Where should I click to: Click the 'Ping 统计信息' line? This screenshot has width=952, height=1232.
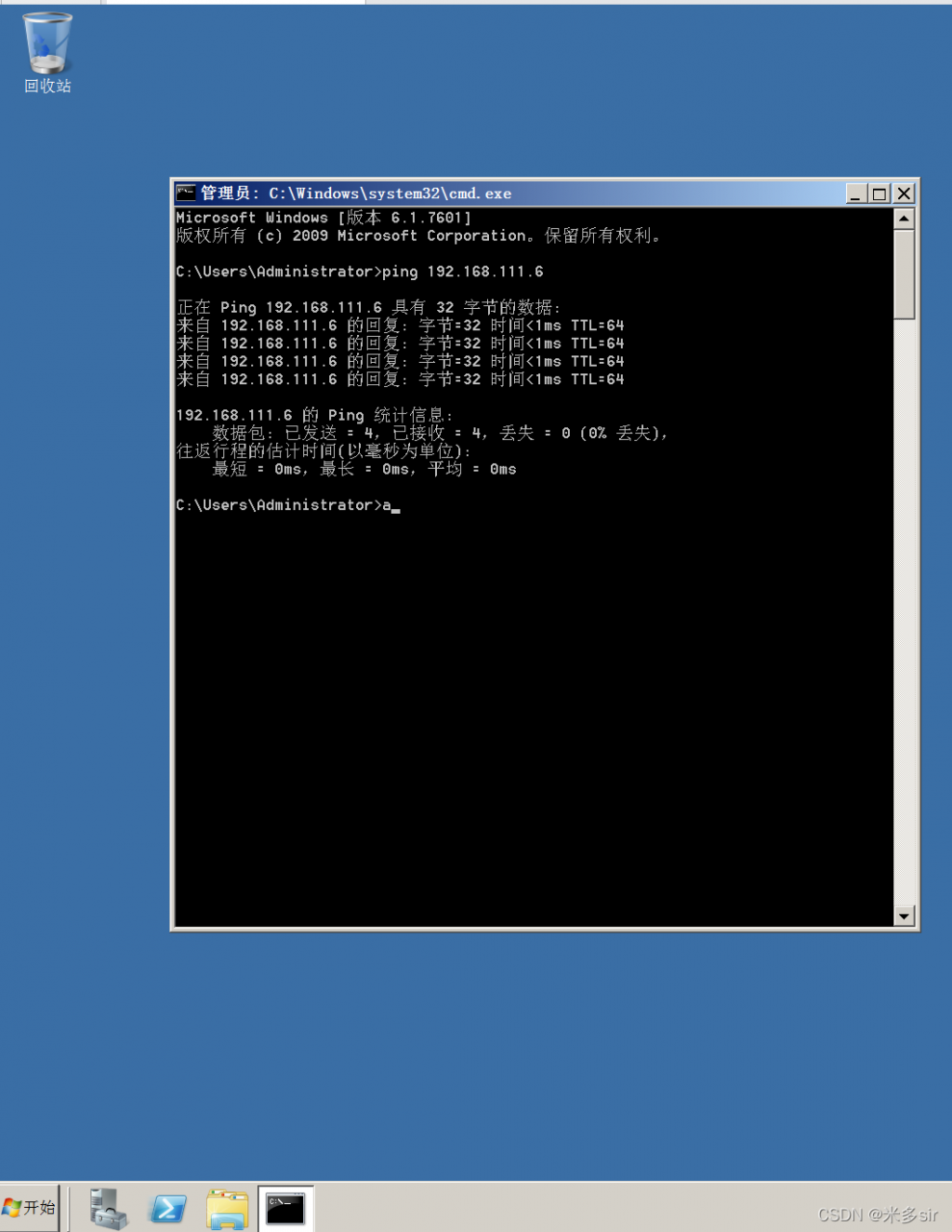314,416
